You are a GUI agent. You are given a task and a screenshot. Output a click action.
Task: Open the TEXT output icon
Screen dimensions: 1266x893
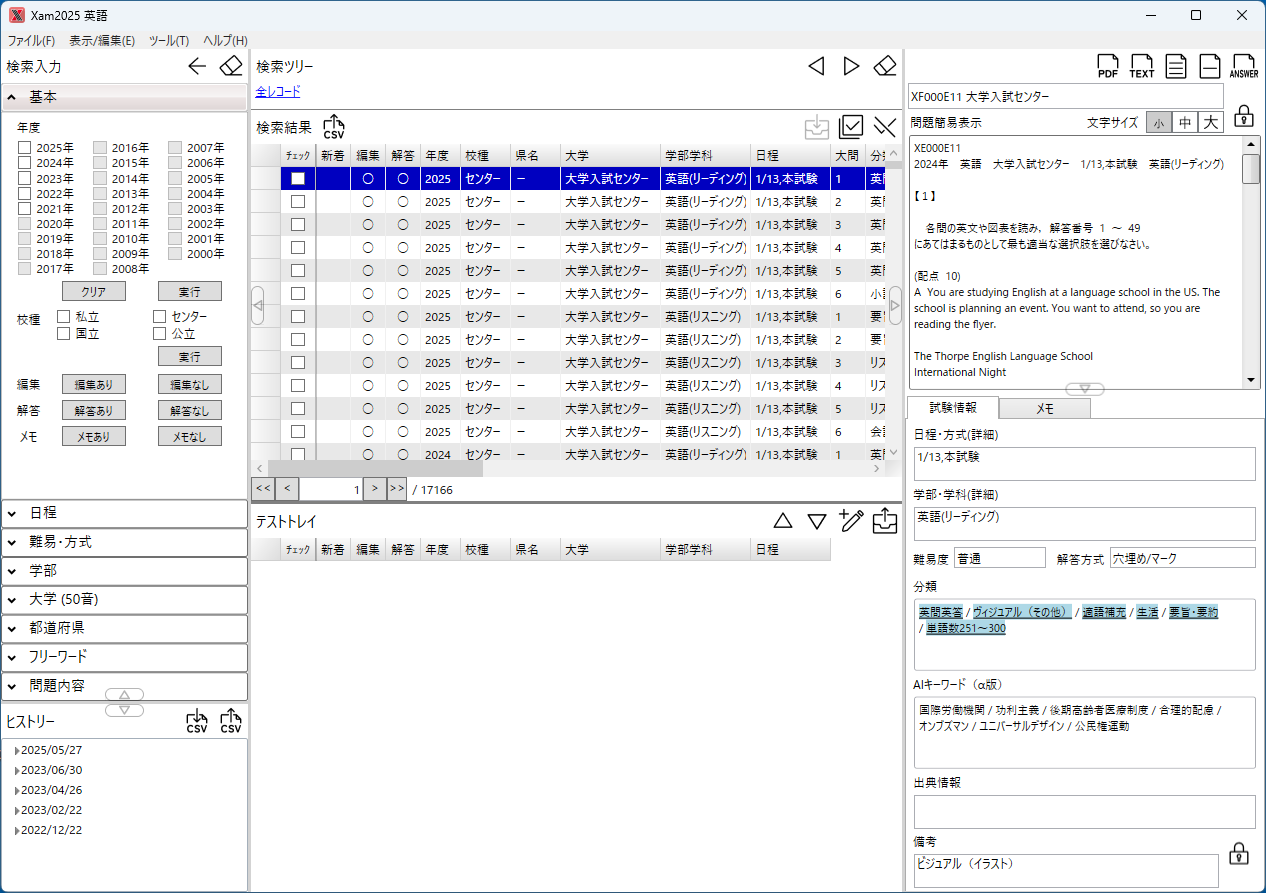(x=1142, y=67)
